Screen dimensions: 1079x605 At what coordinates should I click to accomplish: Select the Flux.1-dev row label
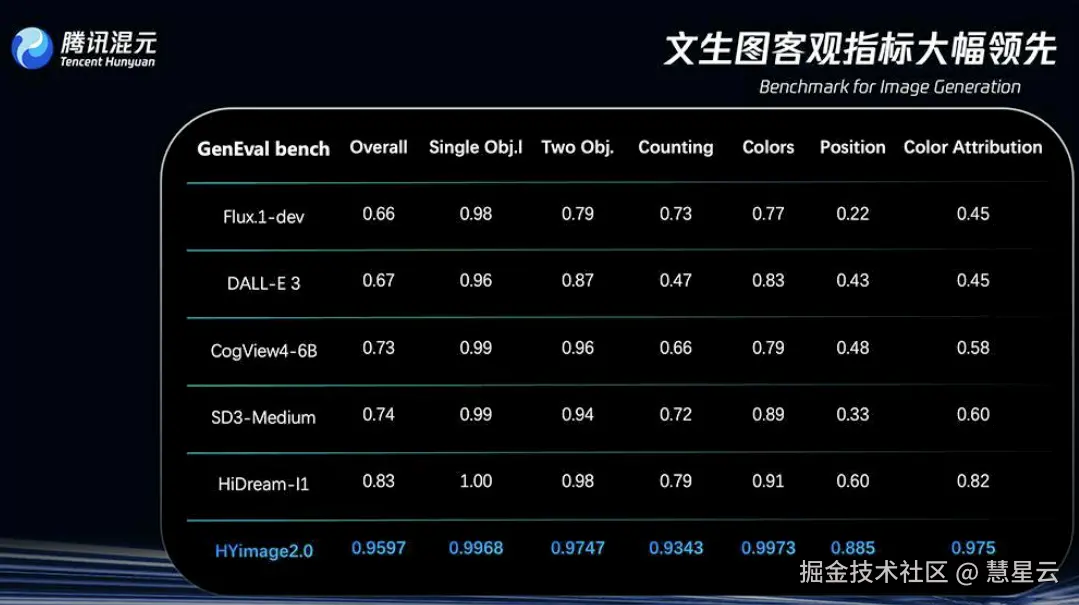point(264,217)
